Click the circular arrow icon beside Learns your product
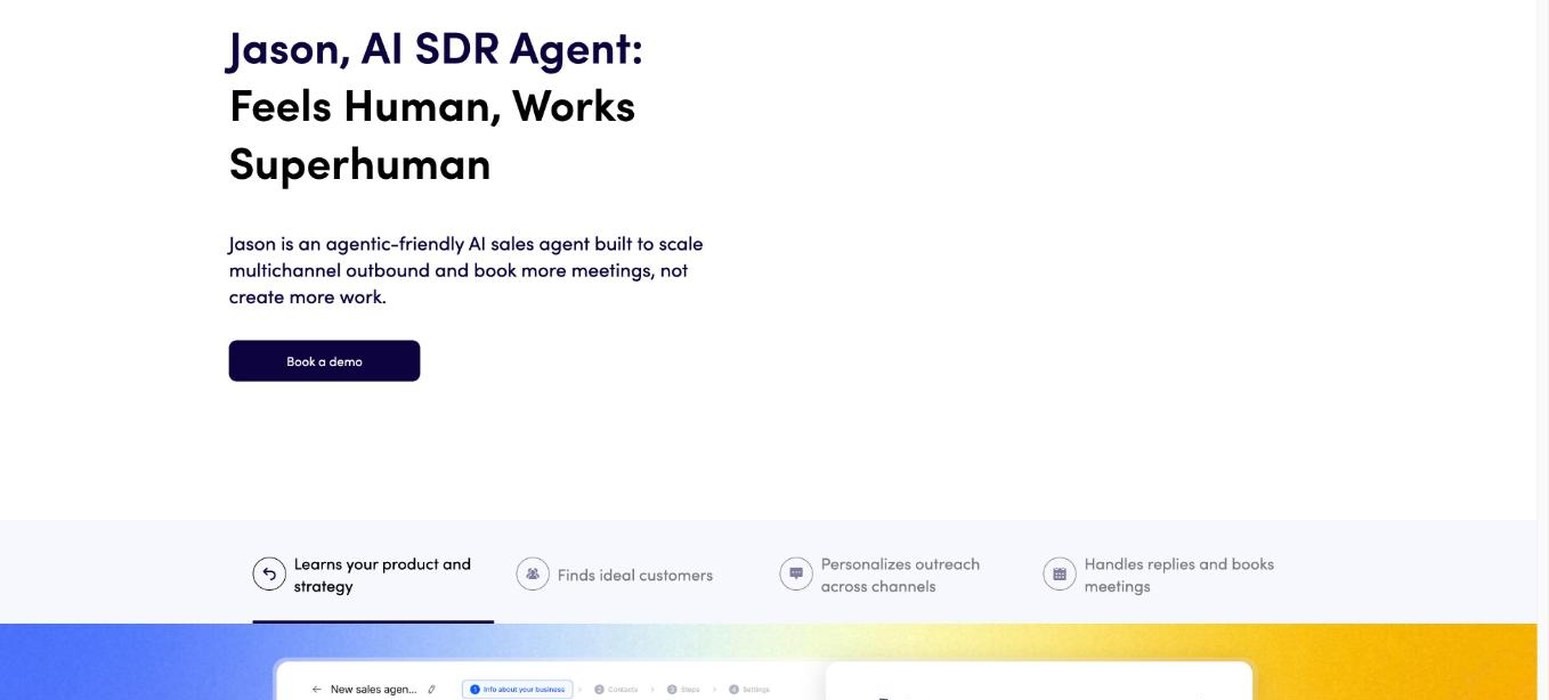 pos(269,574)
